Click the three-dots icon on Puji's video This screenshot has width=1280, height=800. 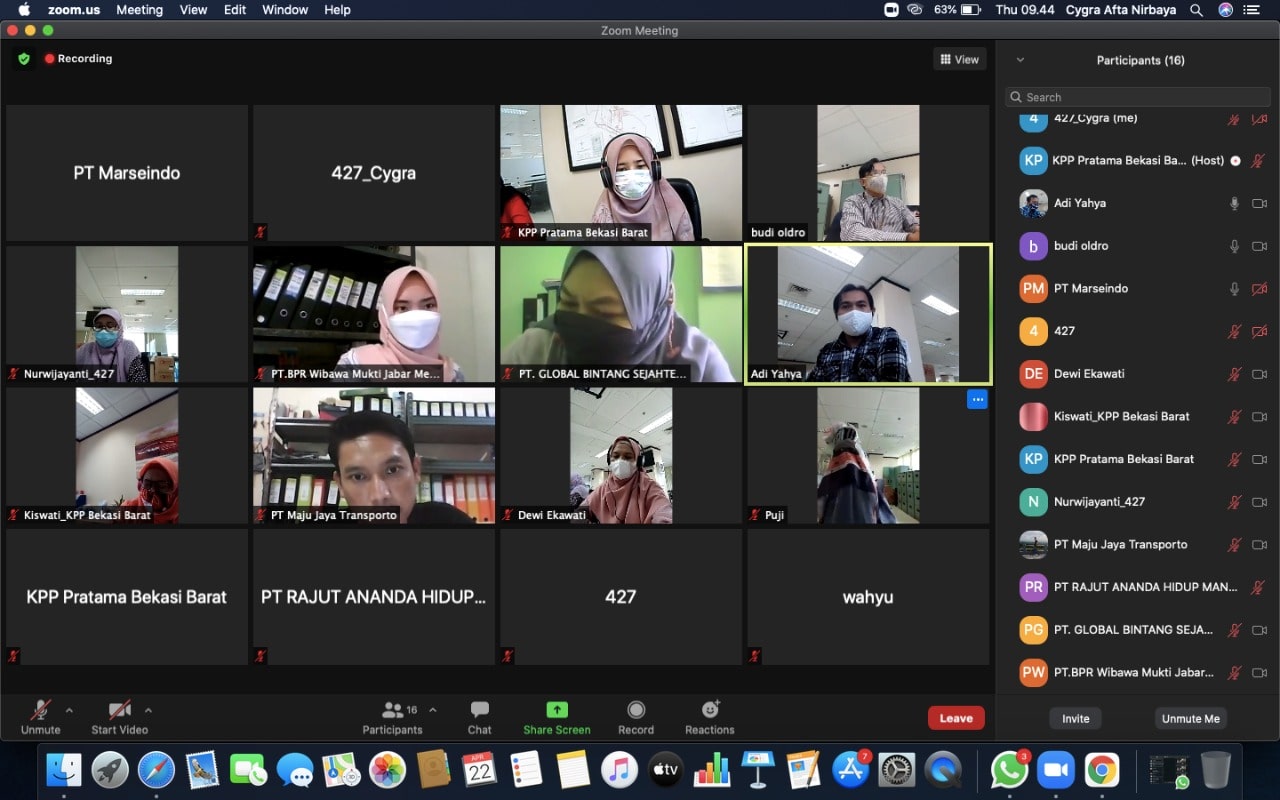click(977, 400)
